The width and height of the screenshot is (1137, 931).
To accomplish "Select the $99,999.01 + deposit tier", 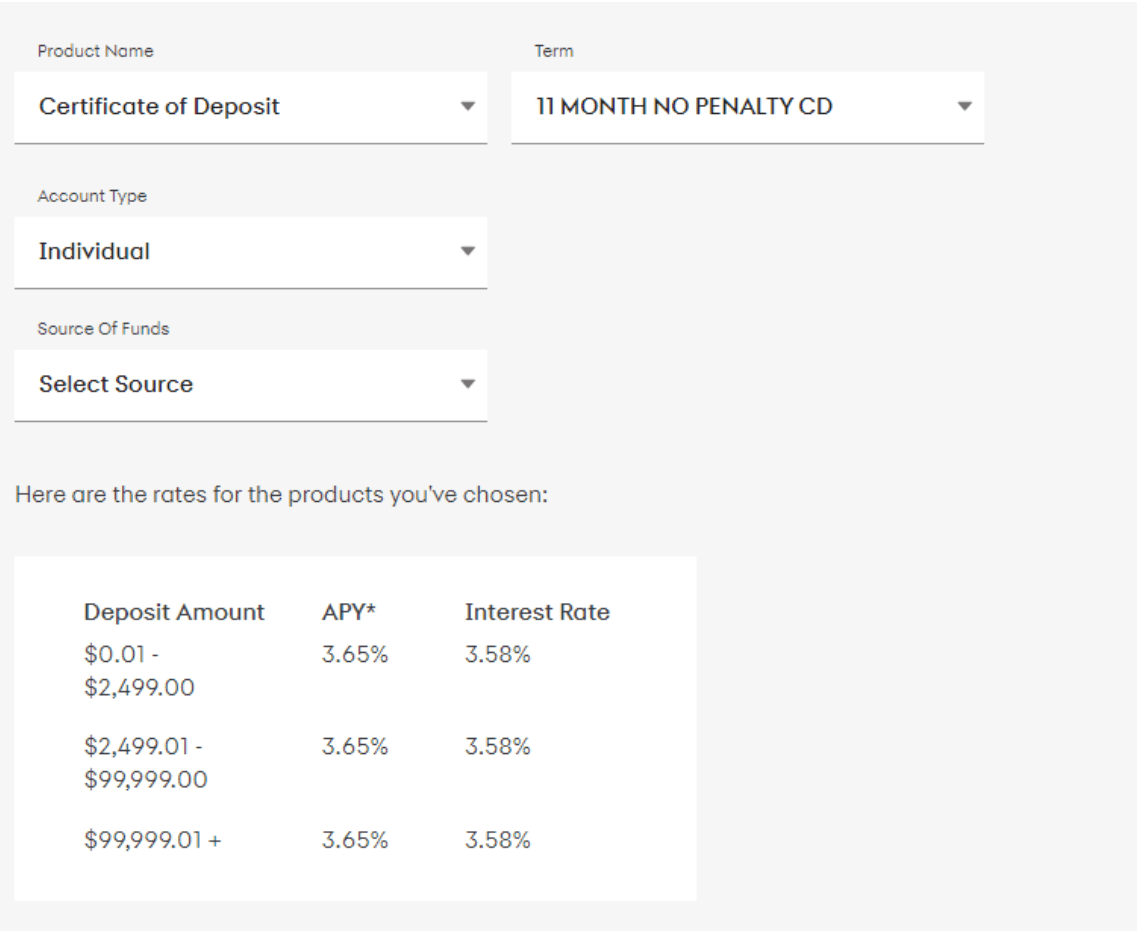I will (x=153, y=841).
